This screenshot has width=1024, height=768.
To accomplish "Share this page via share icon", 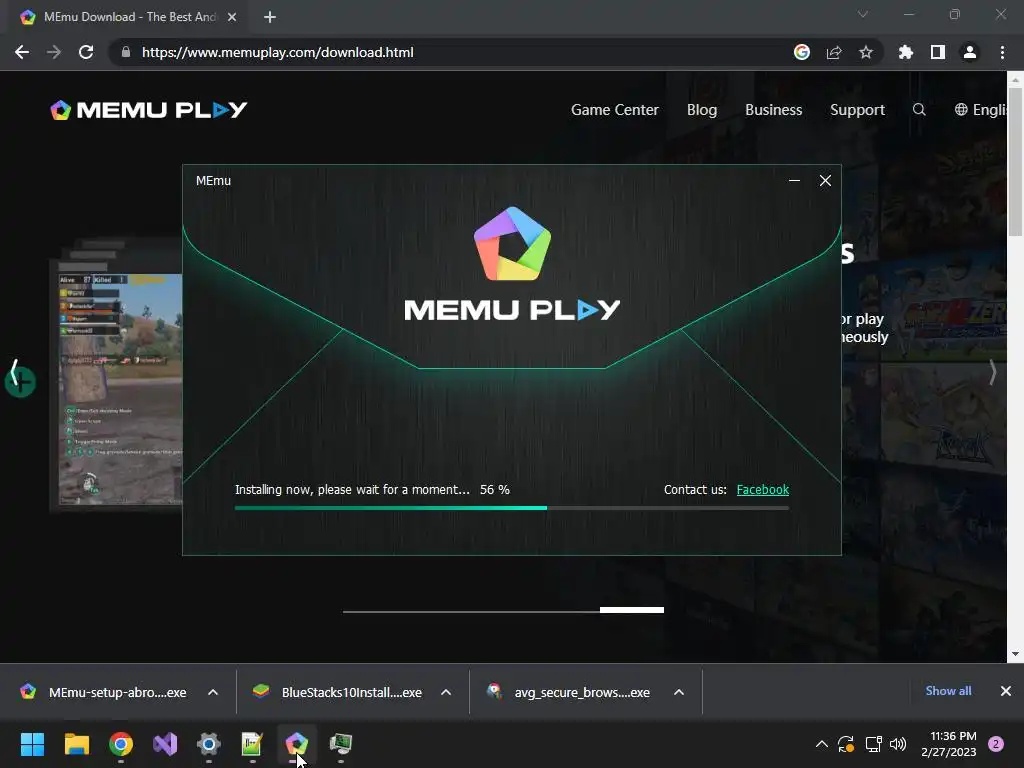I will pos(834,52).
